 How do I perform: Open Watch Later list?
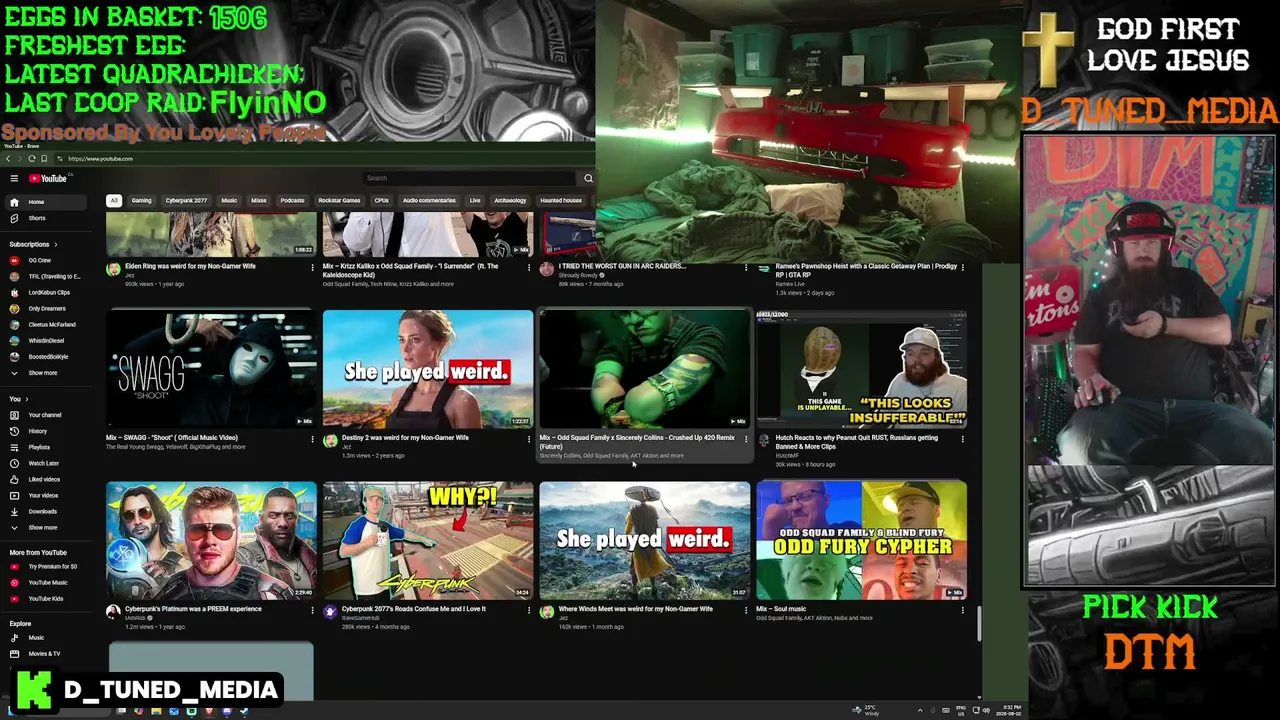pyautogui.click(x=46, y=463)
